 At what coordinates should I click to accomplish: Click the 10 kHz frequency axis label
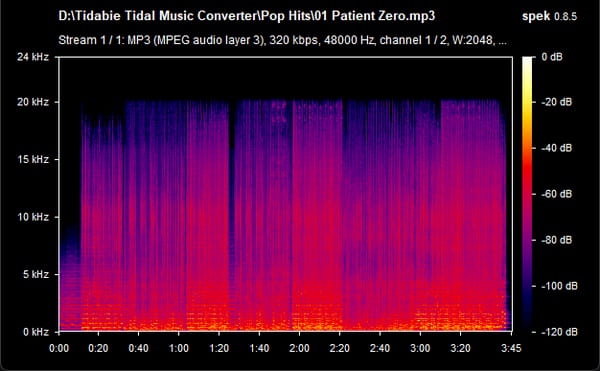click(x=33, y=217)
